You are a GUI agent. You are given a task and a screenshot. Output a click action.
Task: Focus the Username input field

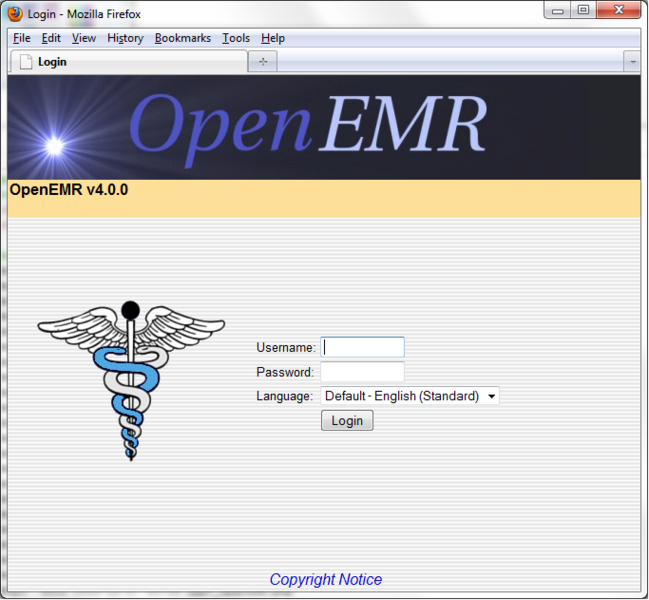tap(362, 347)
